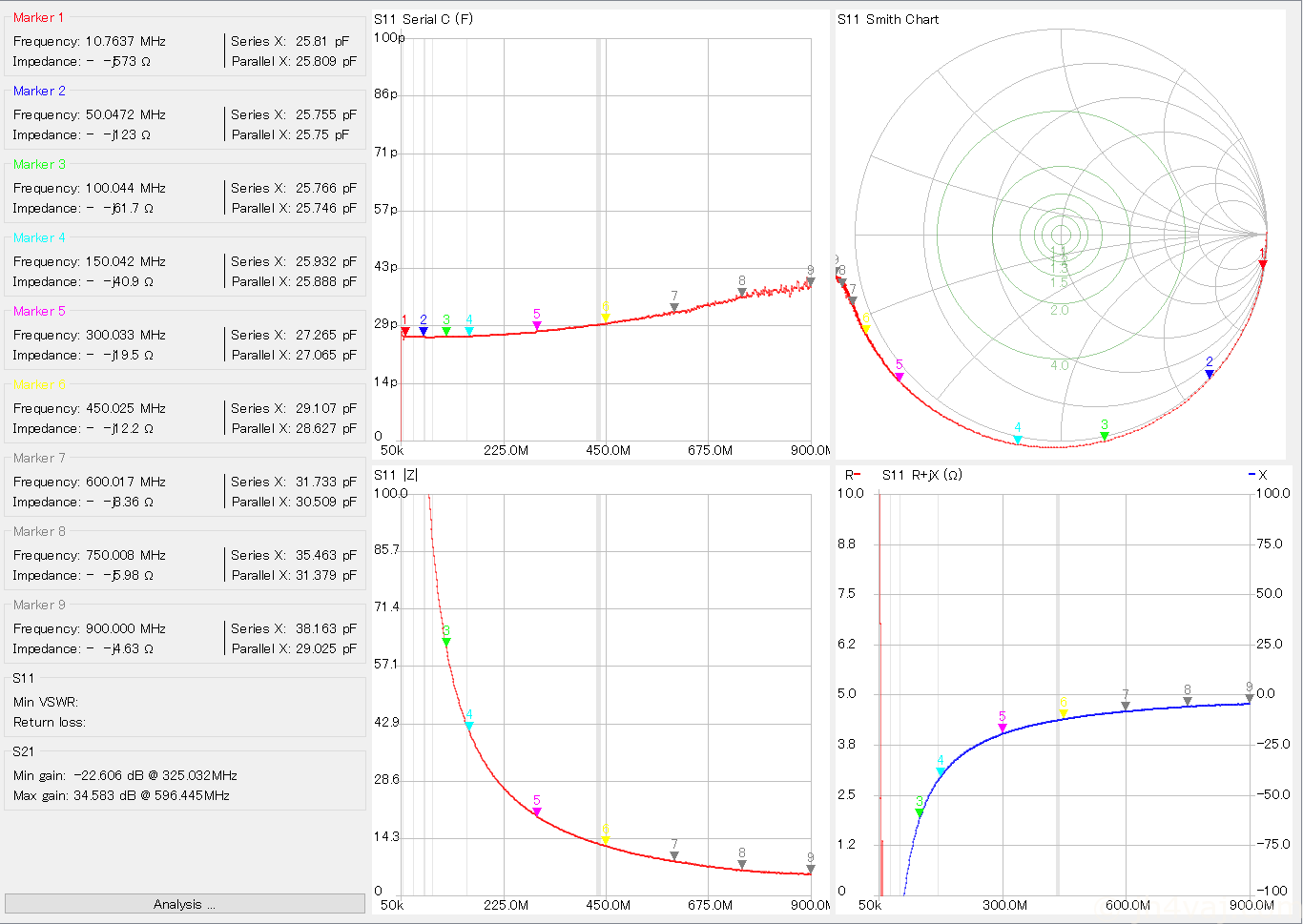Select the '600.017 MHz' frequency value

(126, 482)
